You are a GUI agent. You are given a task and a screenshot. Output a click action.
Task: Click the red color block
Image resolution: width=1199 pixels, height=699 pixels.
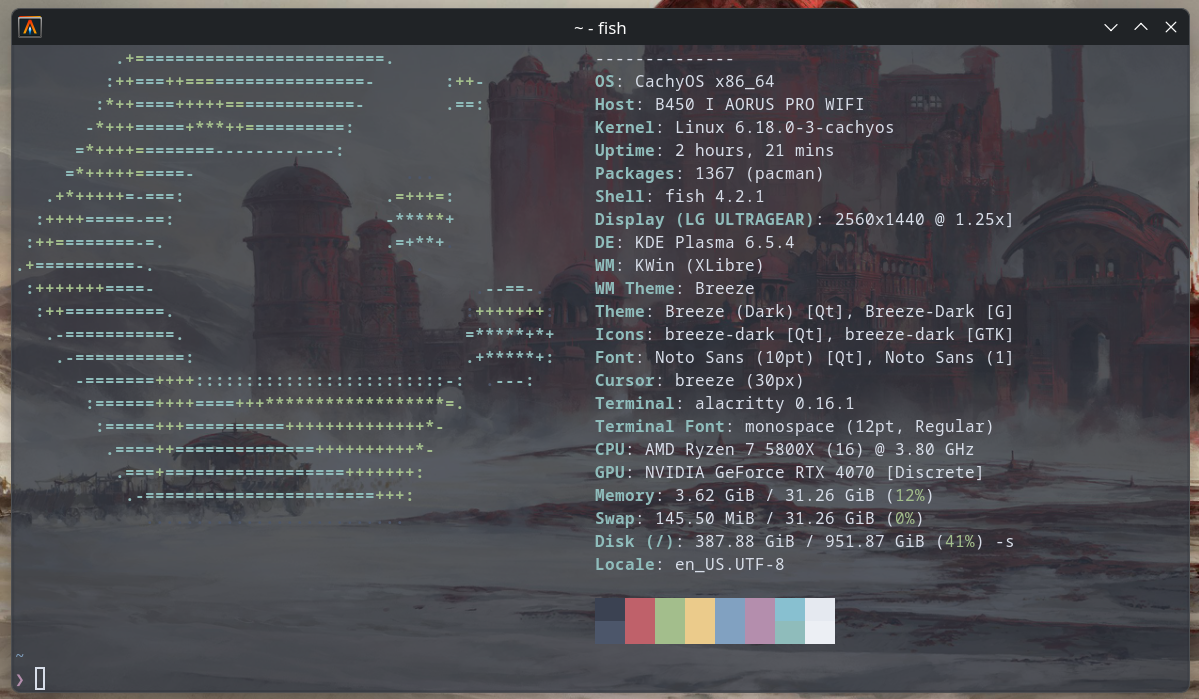pyautogui.click(x=640, y=621)
